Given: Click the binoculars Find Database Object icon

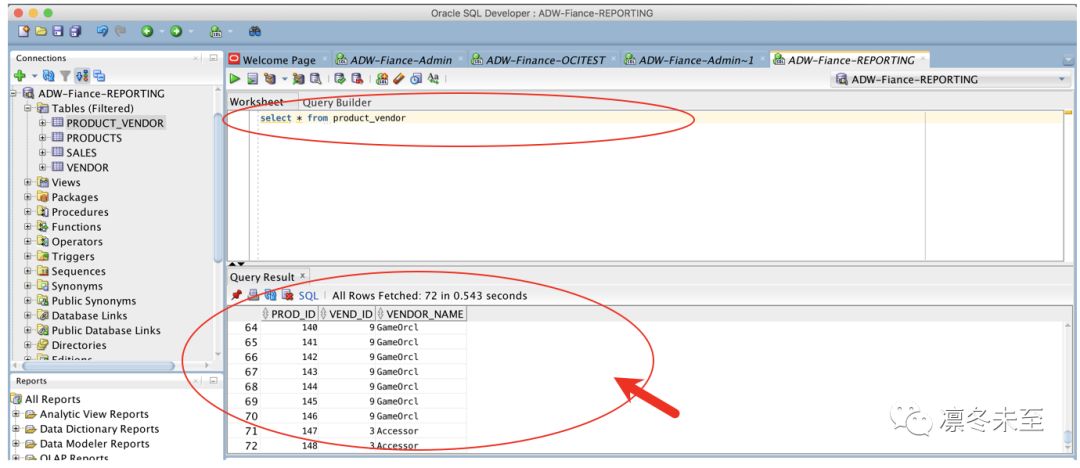Looking at the screenshot, I should (x=255, y=31).
